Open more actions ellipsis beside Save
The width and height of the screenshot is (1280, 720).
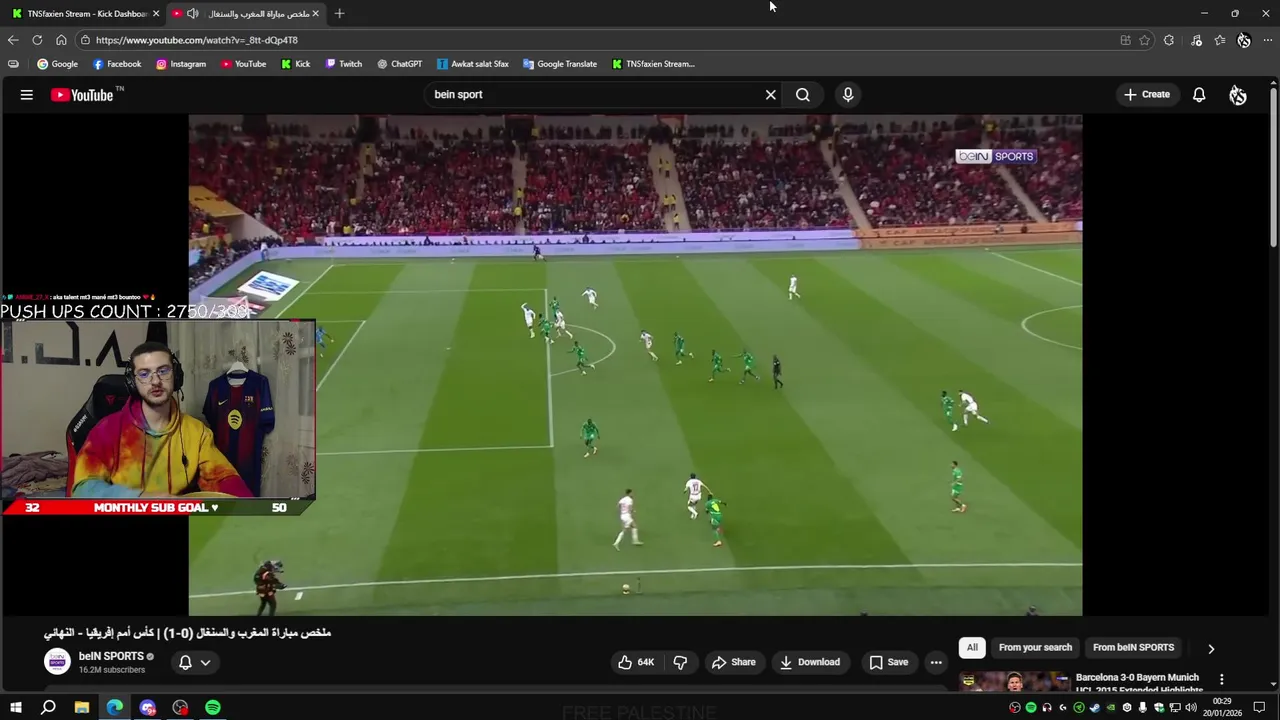(x=936, y=662)
